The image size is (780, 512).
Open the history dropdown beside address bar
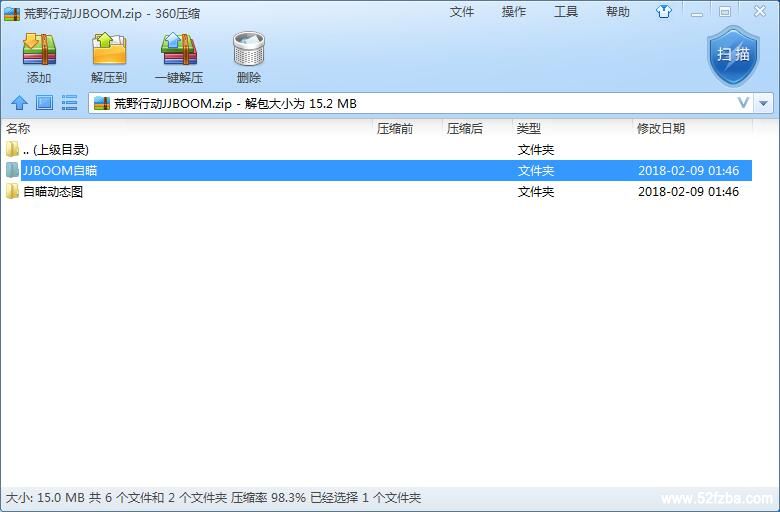(x=765, y=103)
